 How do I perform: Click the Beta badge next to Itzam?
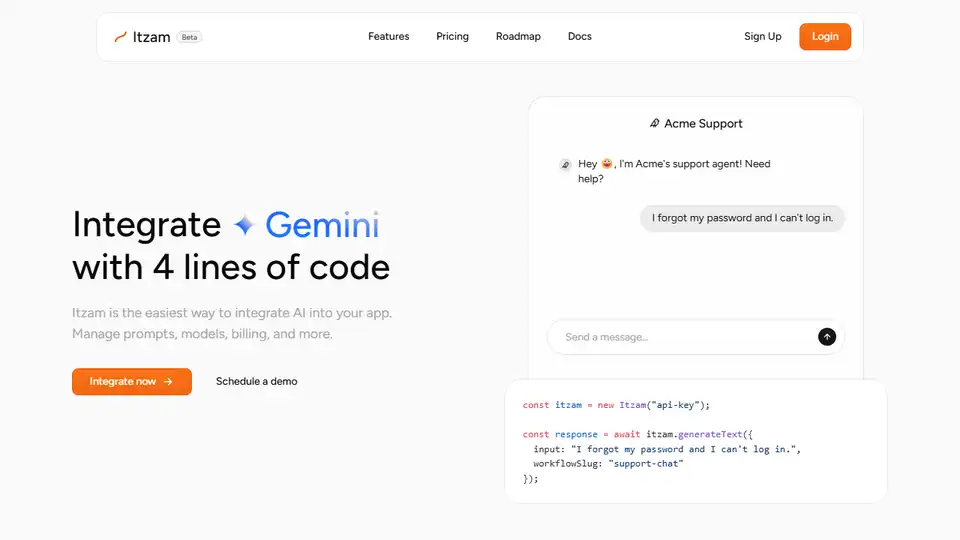coord(189,37)
